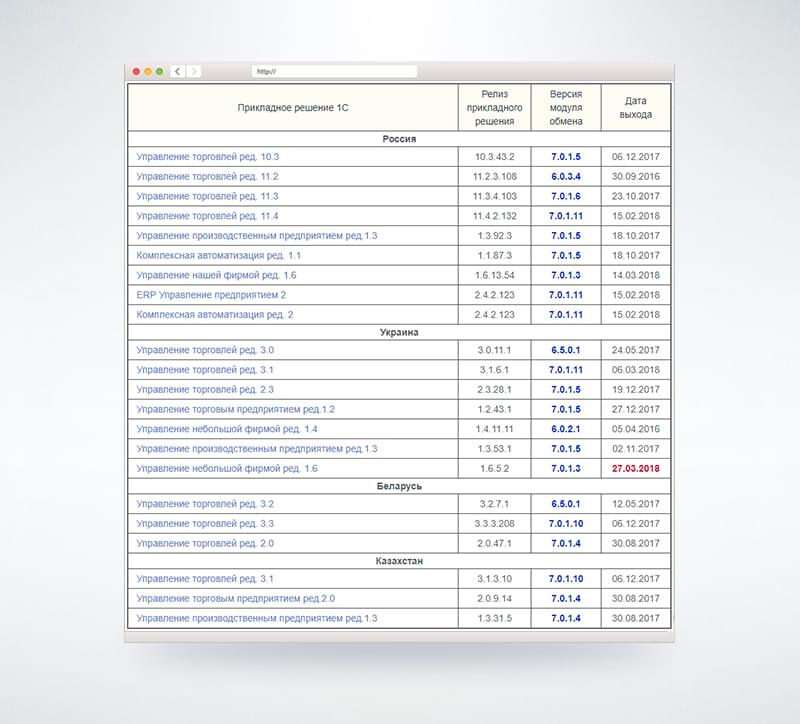Click section heading Украина
This screenshot has height=724, width=800.
point(399,333)
